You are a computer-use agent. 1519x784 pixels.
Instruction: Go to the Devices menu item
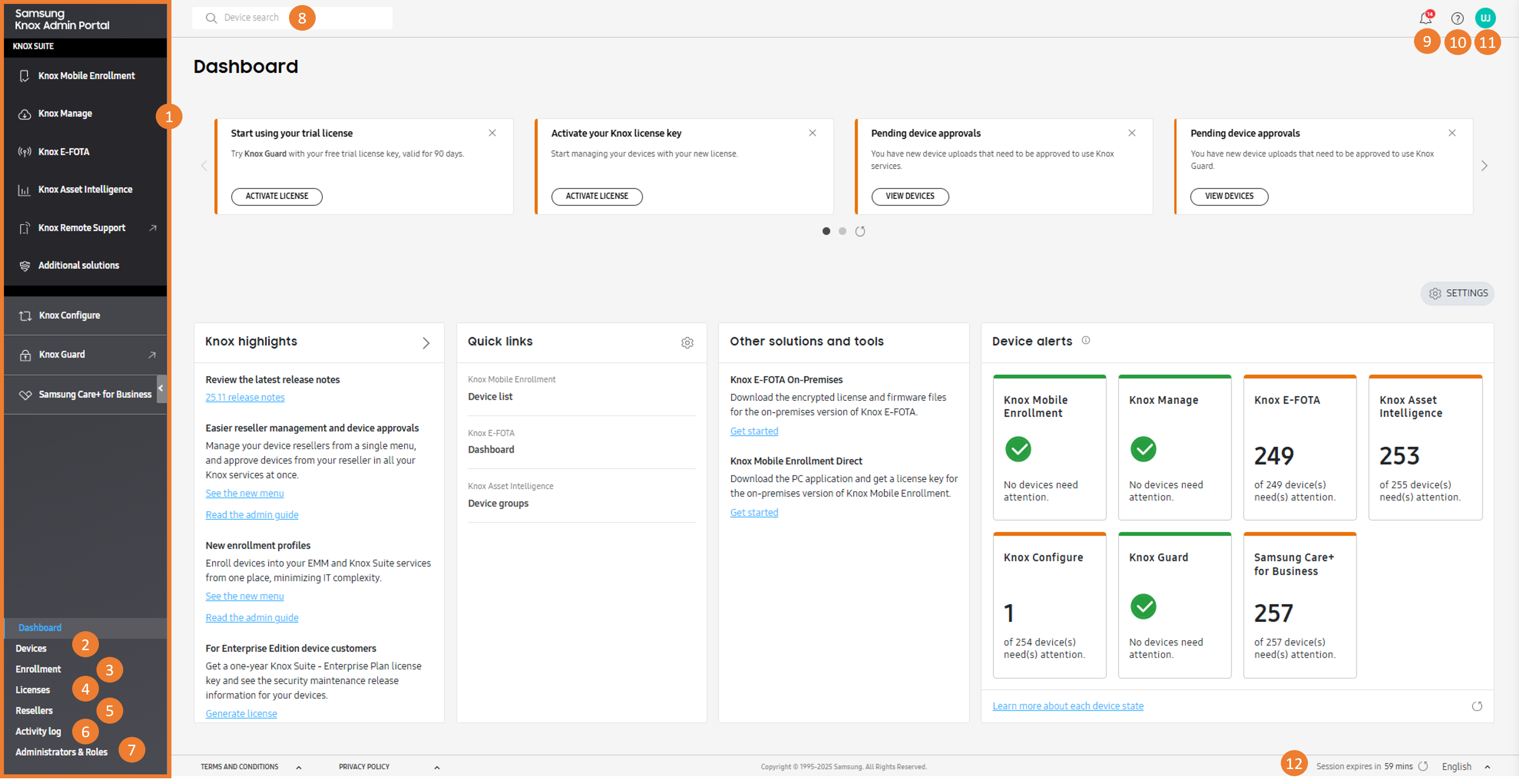tap(31, 648)
